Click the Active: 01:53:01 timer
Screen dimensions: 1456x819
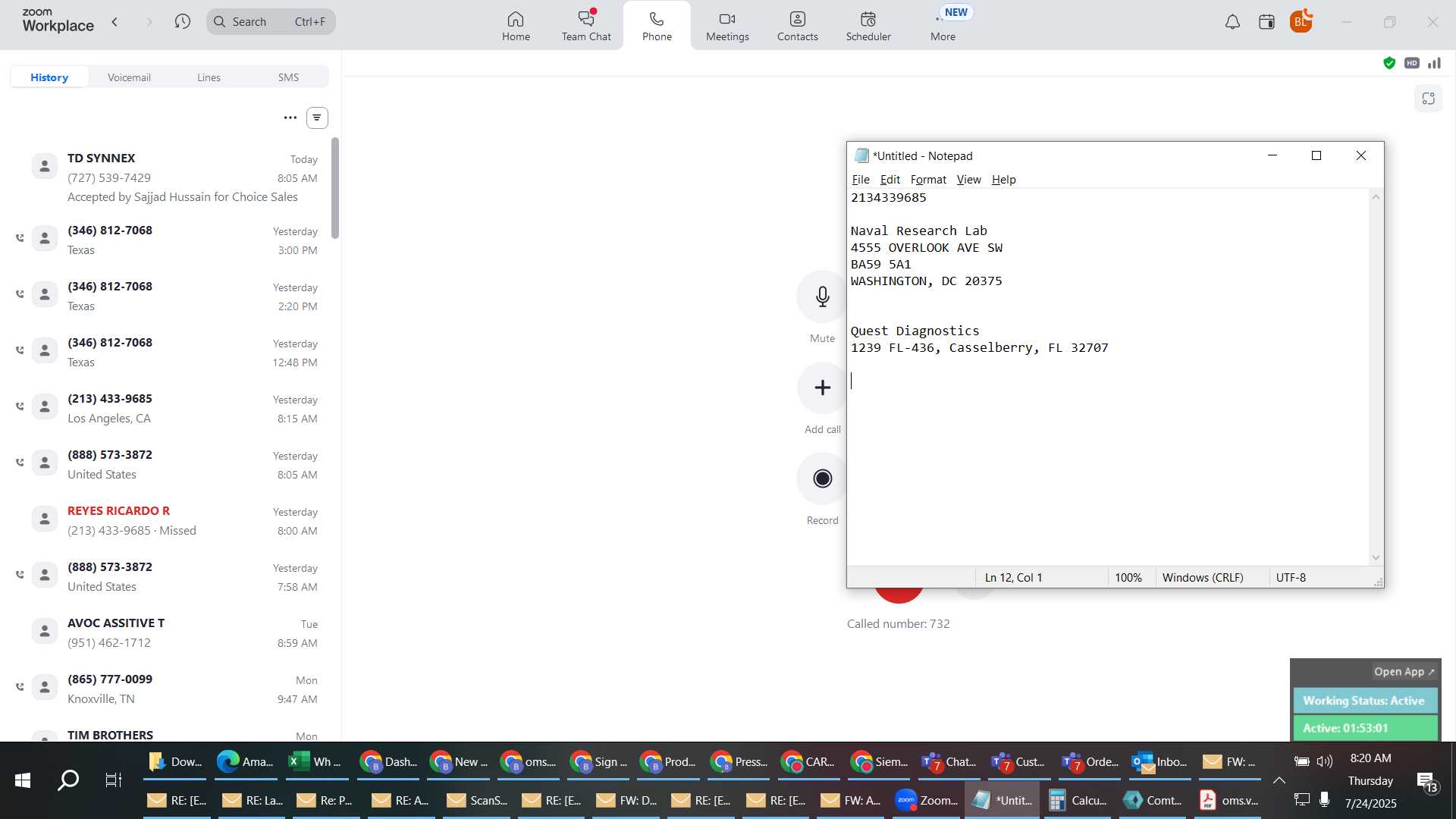pyautogui.click(x=1364, y=728)
